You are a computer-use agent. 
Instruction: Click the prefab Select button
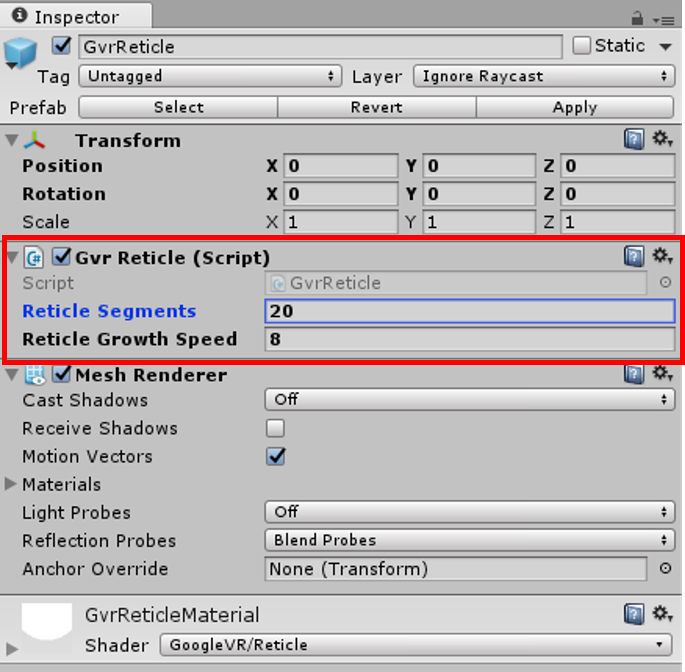(x=178, y=107)
